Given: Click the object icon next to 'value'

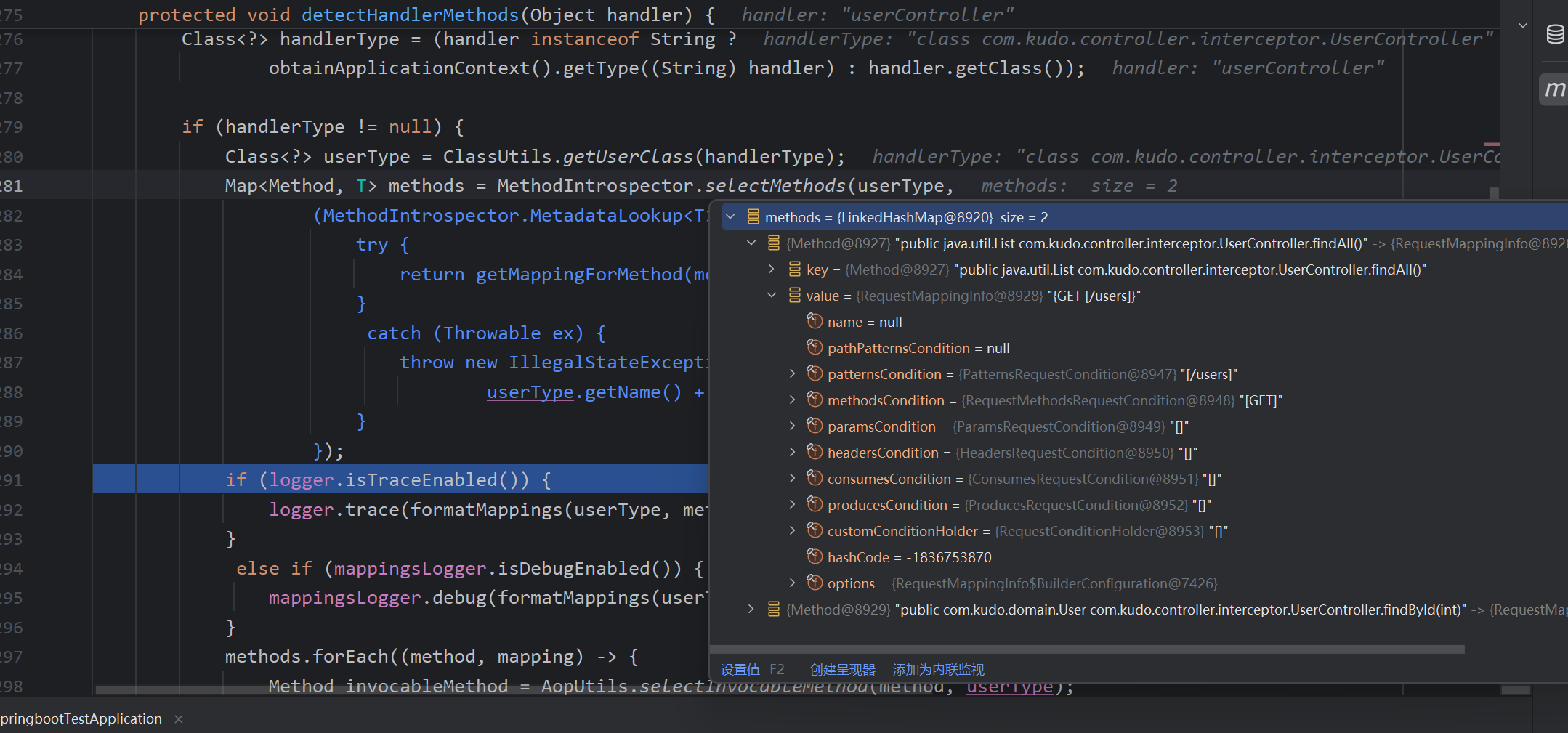Looking at the screenshot, I should (795, 295).
